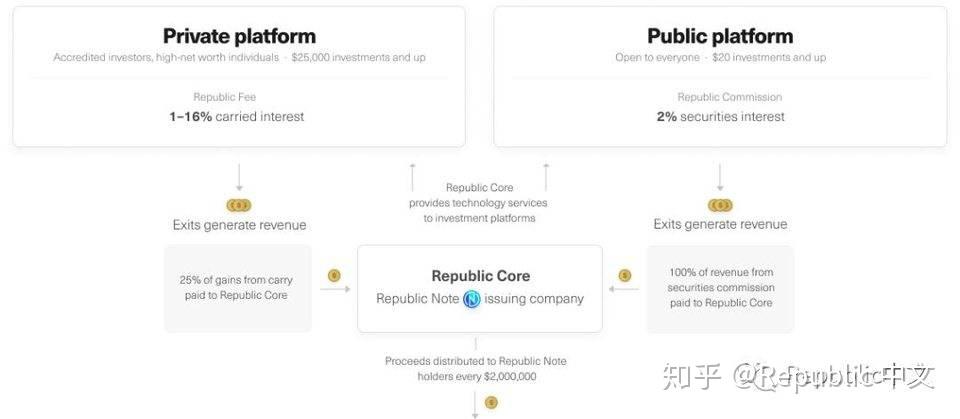Click the "25% of gains from carry" box
This screenshot has width=960, height=419.
click(238, 288)
